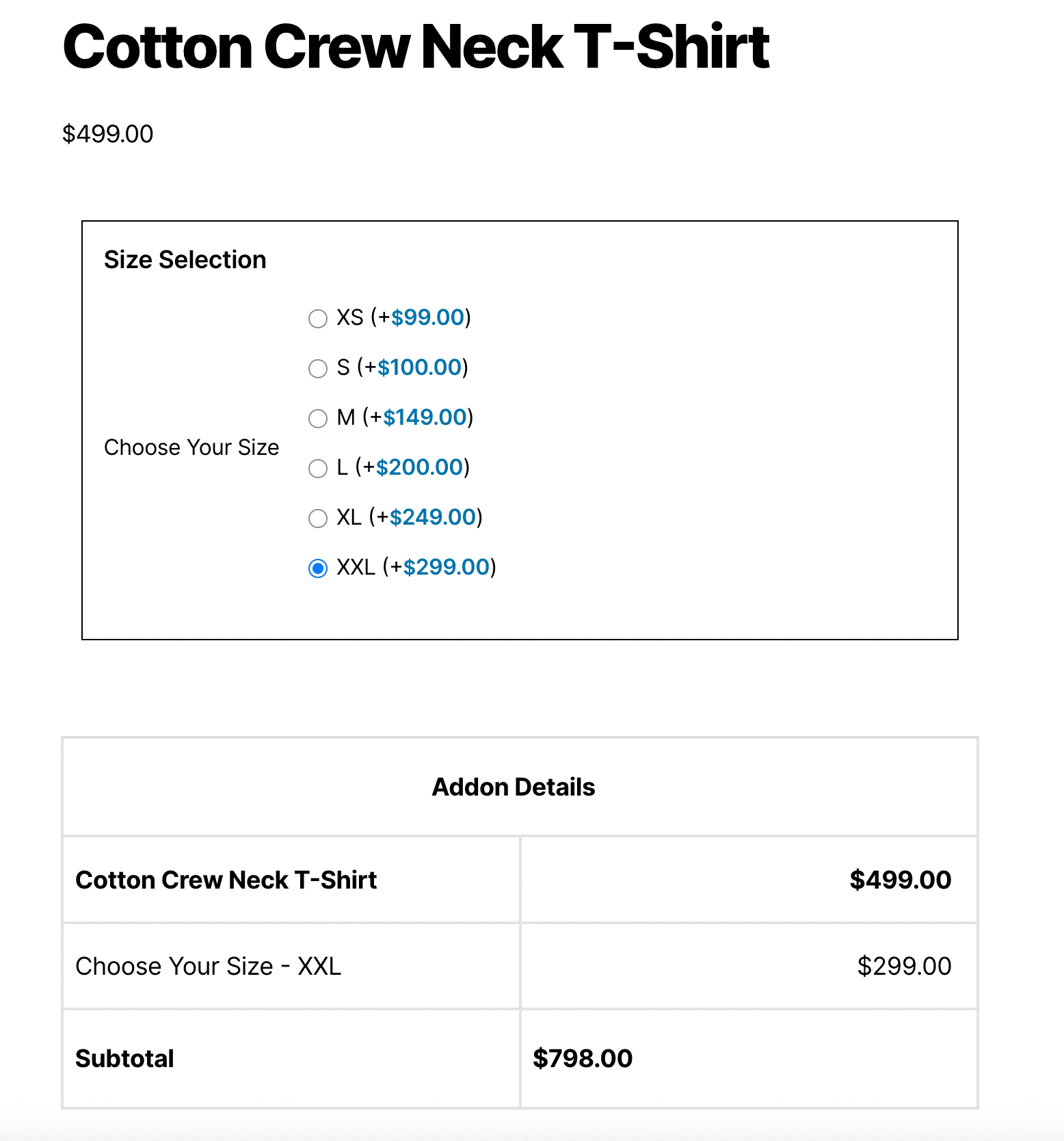Image resolution: width=1064 pixels, height=1141 pixels.
Task: Click the blue $299.00 price beside XXL
Action: (446, 567)
